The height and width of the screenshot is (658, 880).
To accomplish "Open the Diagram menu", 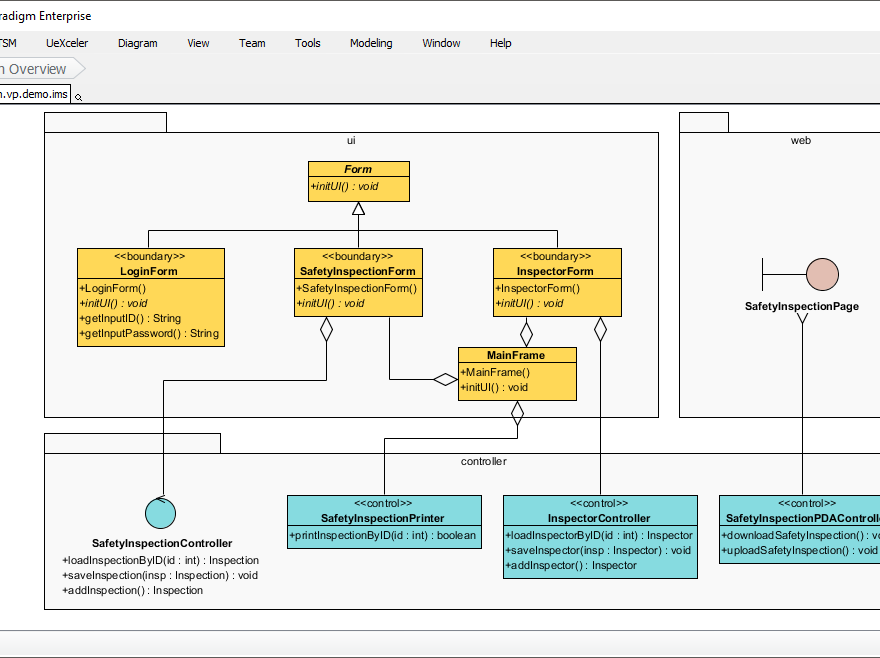I will 137,43.
